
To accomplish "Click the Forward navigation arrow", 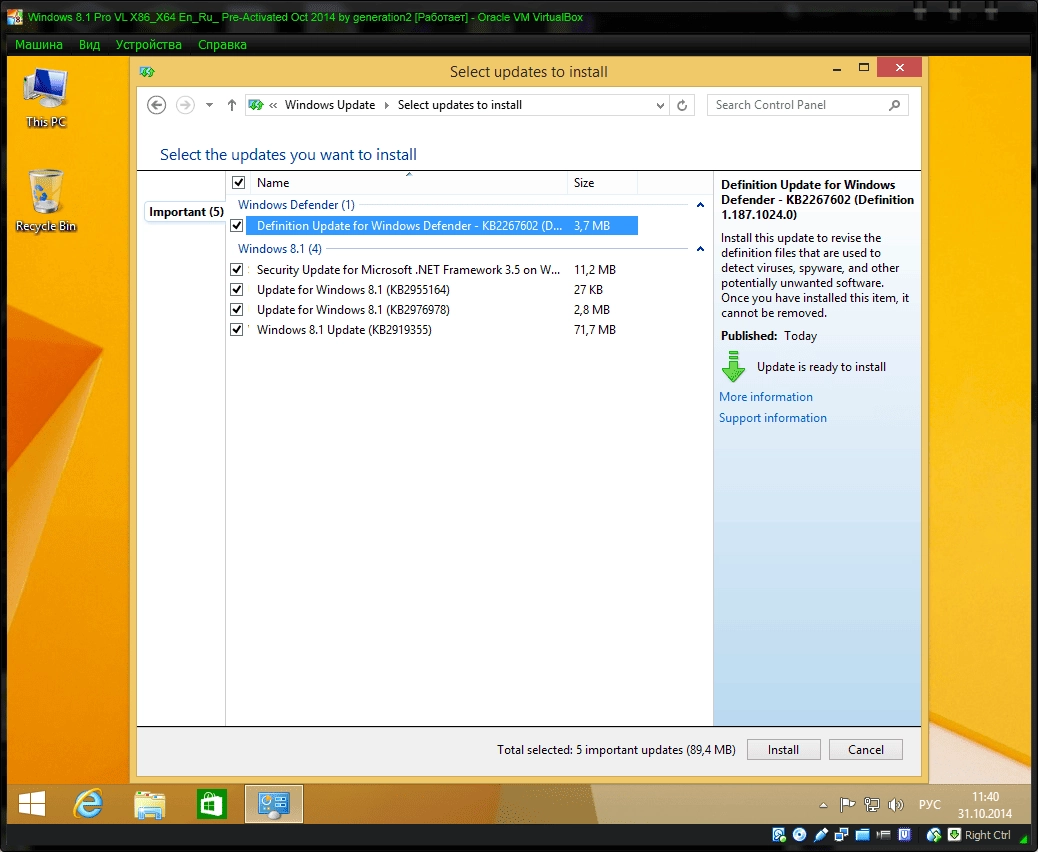I will point(185,105).
